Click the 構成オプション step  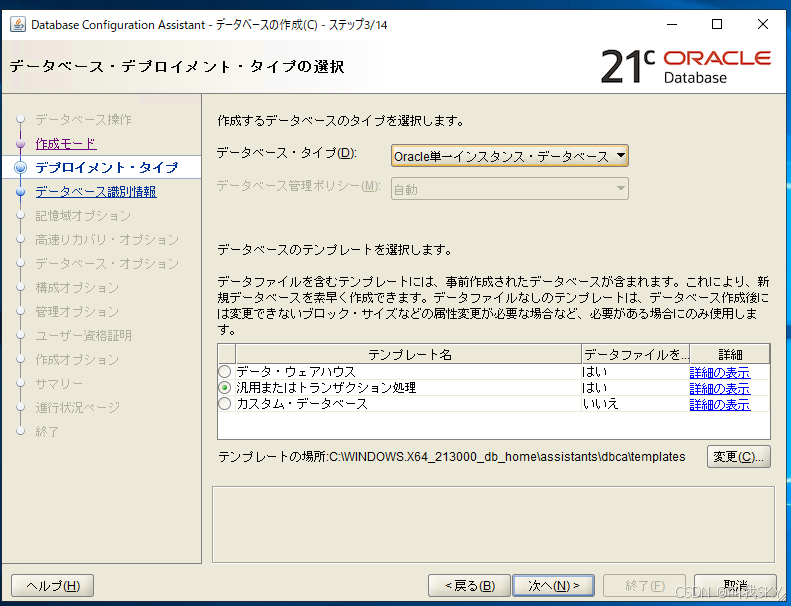[77, 288]
